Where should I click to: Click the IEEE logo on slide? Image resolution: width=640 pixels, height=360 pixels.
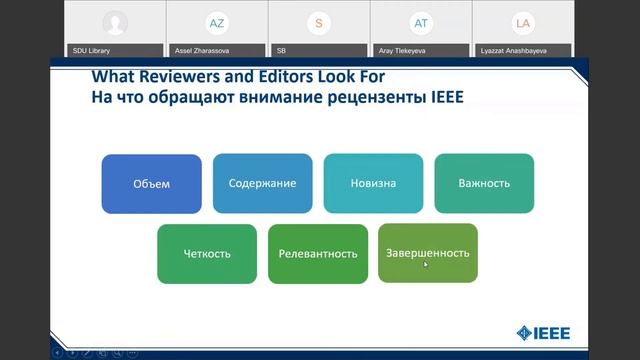point(543,333)
